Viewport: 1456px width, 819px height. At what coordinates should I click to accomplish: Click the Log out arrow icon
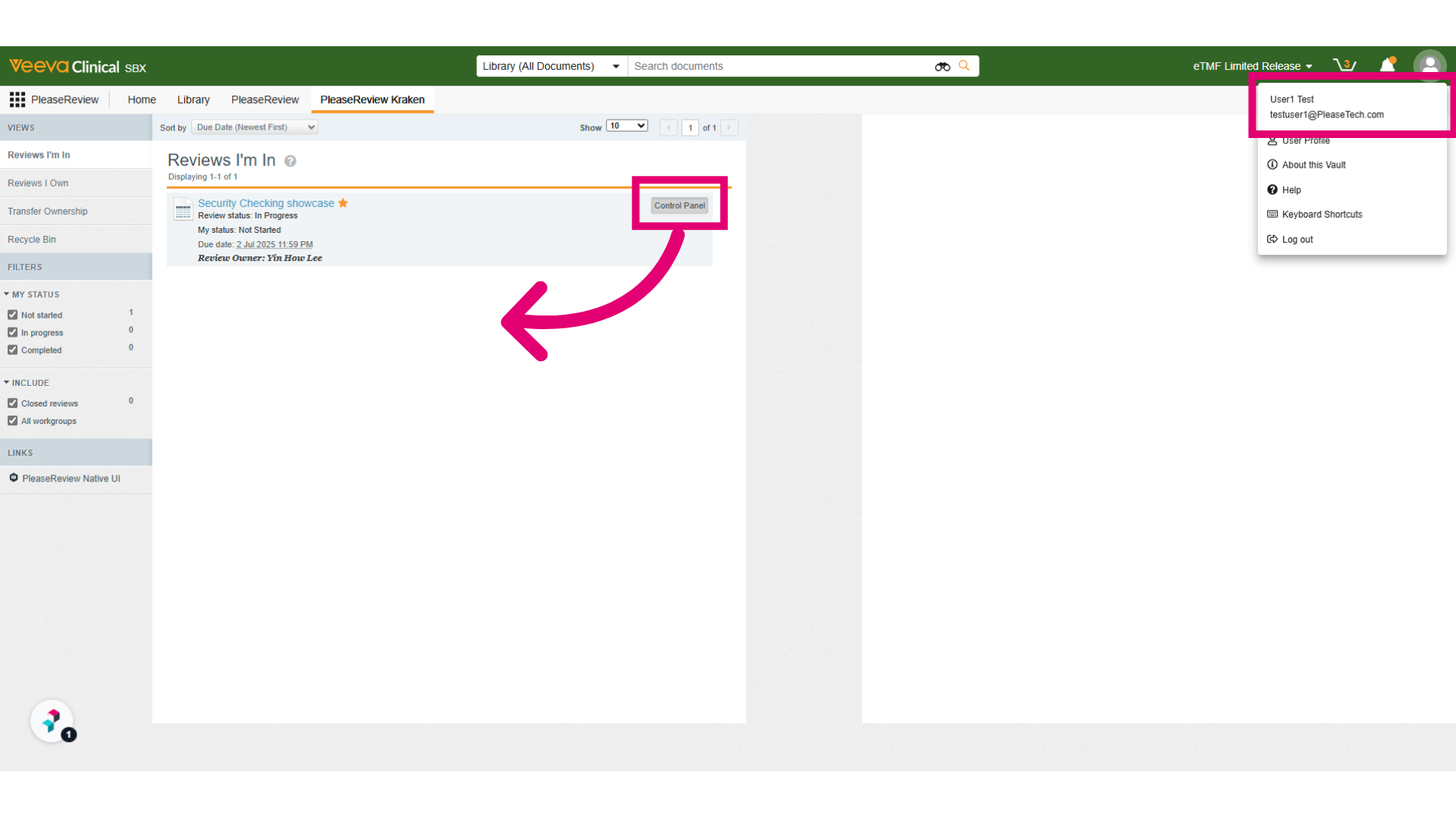coord(1272,239)
